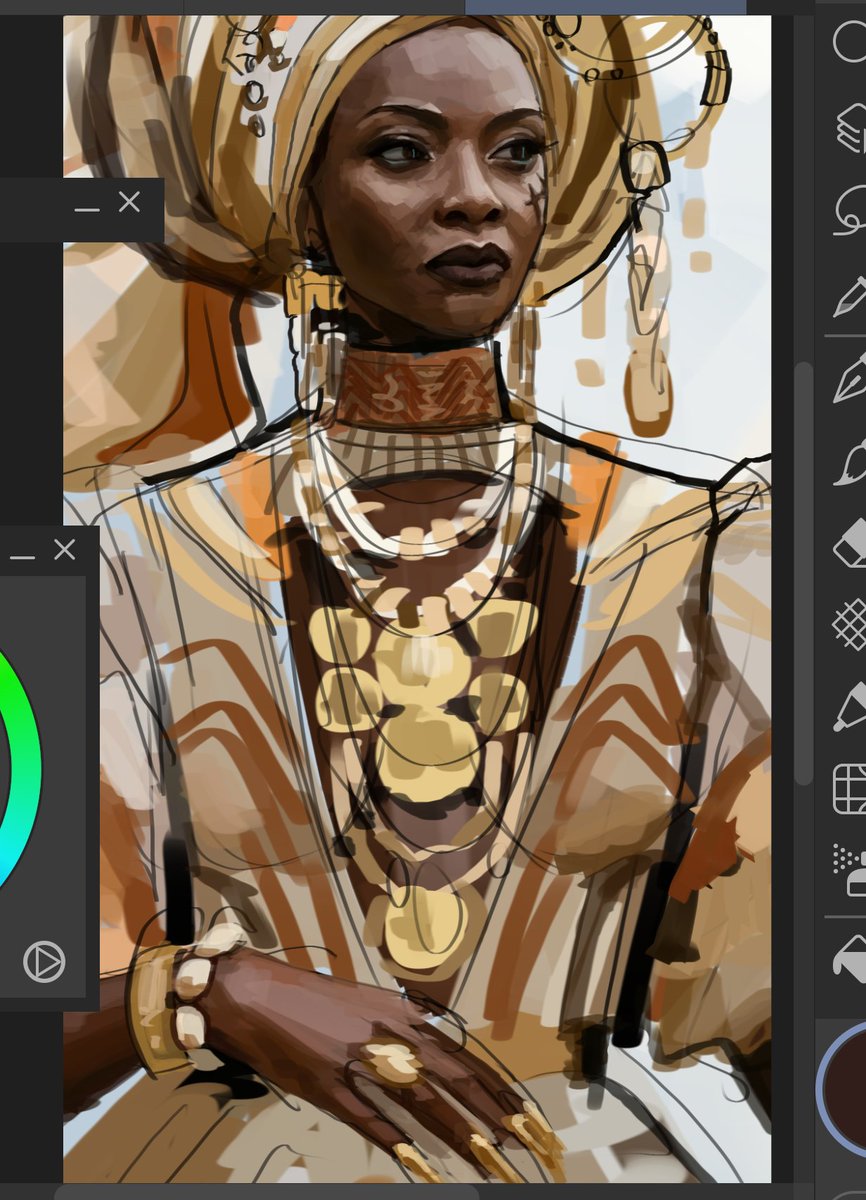Select the circle-shaped tool at the toolbar top

pos(850,41)
